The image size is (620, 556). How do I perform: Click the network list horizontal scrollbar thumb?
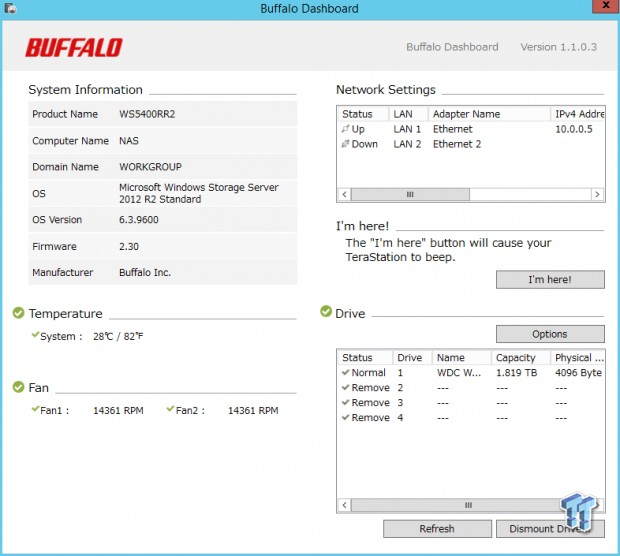(410, 195)
